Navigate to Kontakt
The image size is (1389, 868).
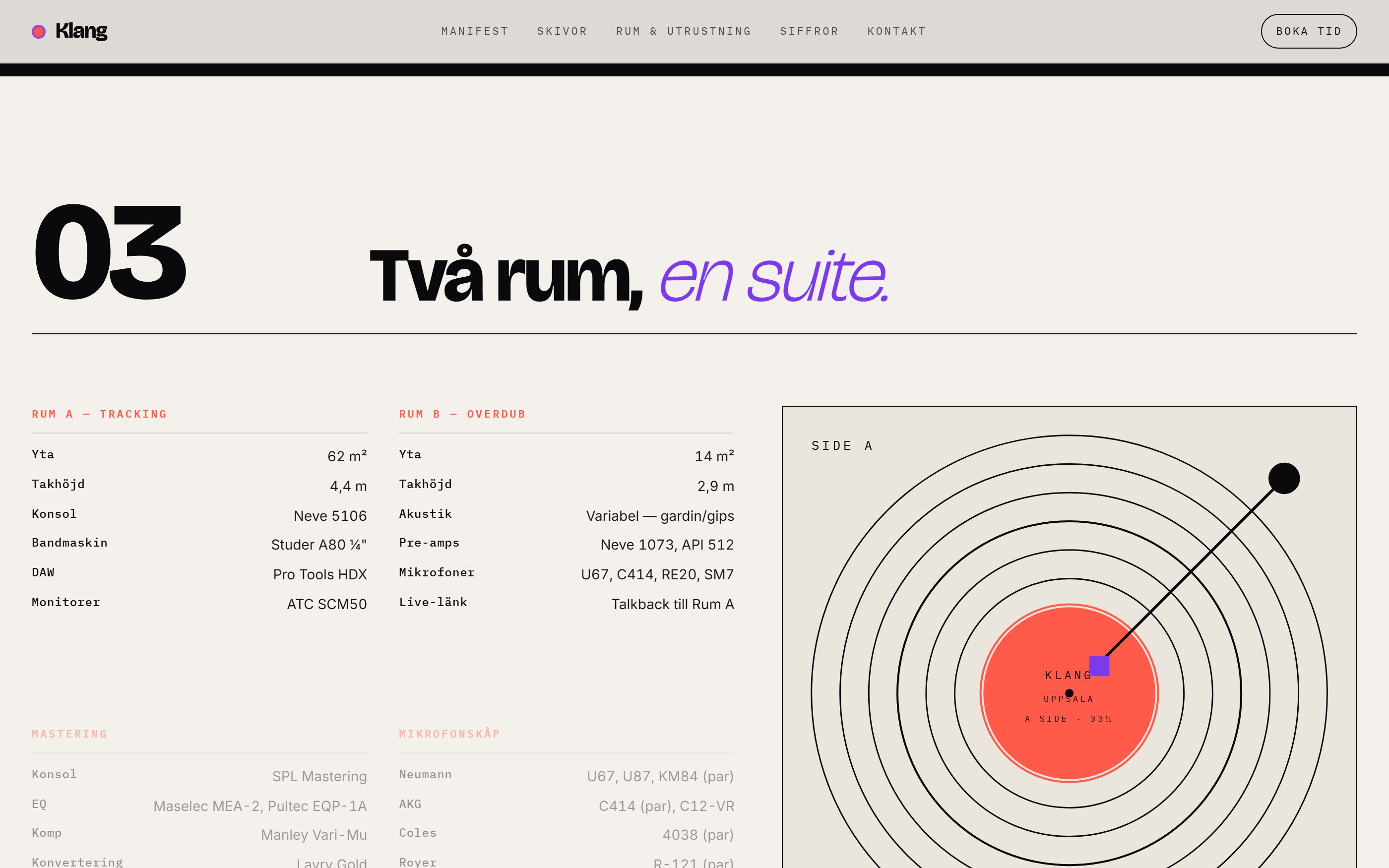click(x=896, y=31)
